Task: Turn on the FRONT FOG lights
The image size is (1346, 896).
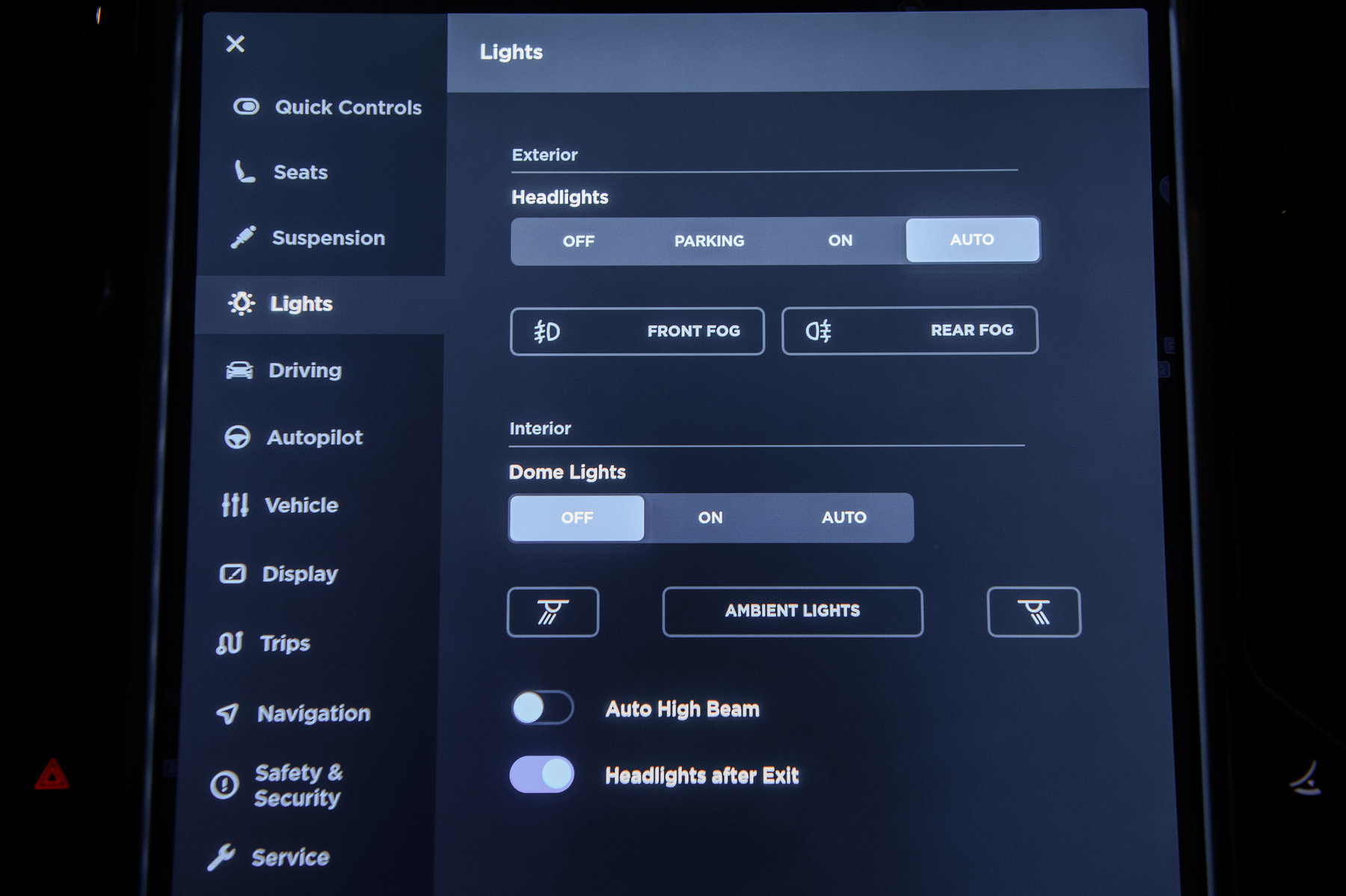Action: (637, 331)
